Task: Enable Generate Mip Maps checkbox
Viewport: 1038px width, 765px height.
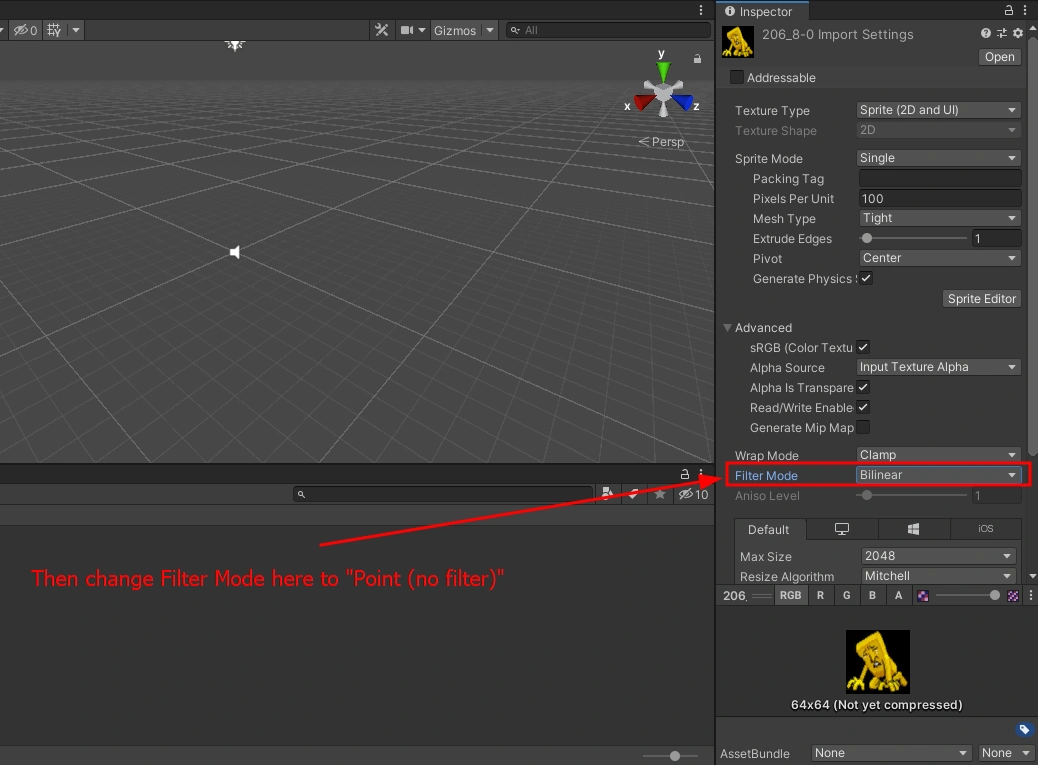Action: click(863, 427)
